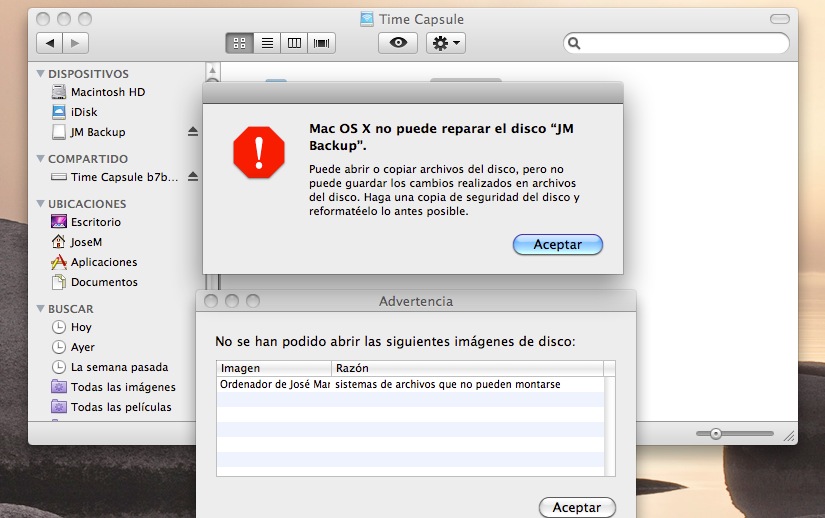
Task: Go back in Finder navigation
Action: pos(49,43)
